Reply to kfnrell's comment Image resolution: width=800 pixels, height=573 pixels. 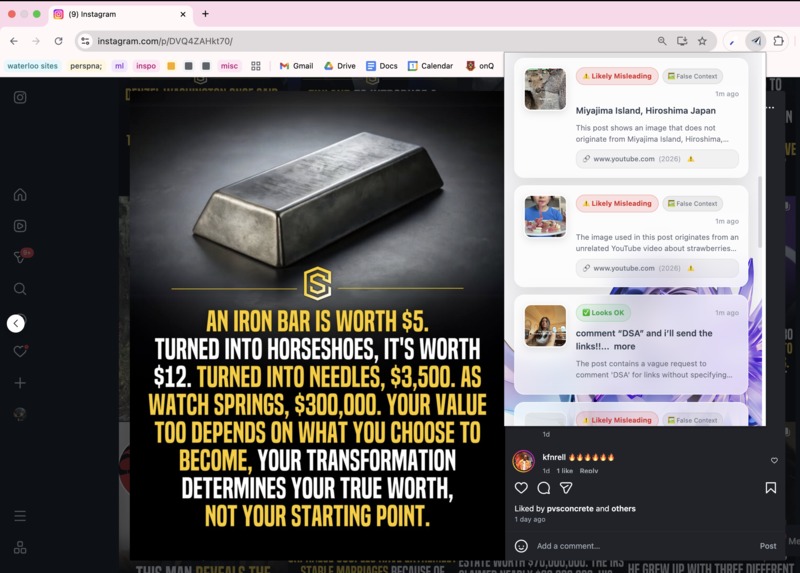click(x=589, y=470)
